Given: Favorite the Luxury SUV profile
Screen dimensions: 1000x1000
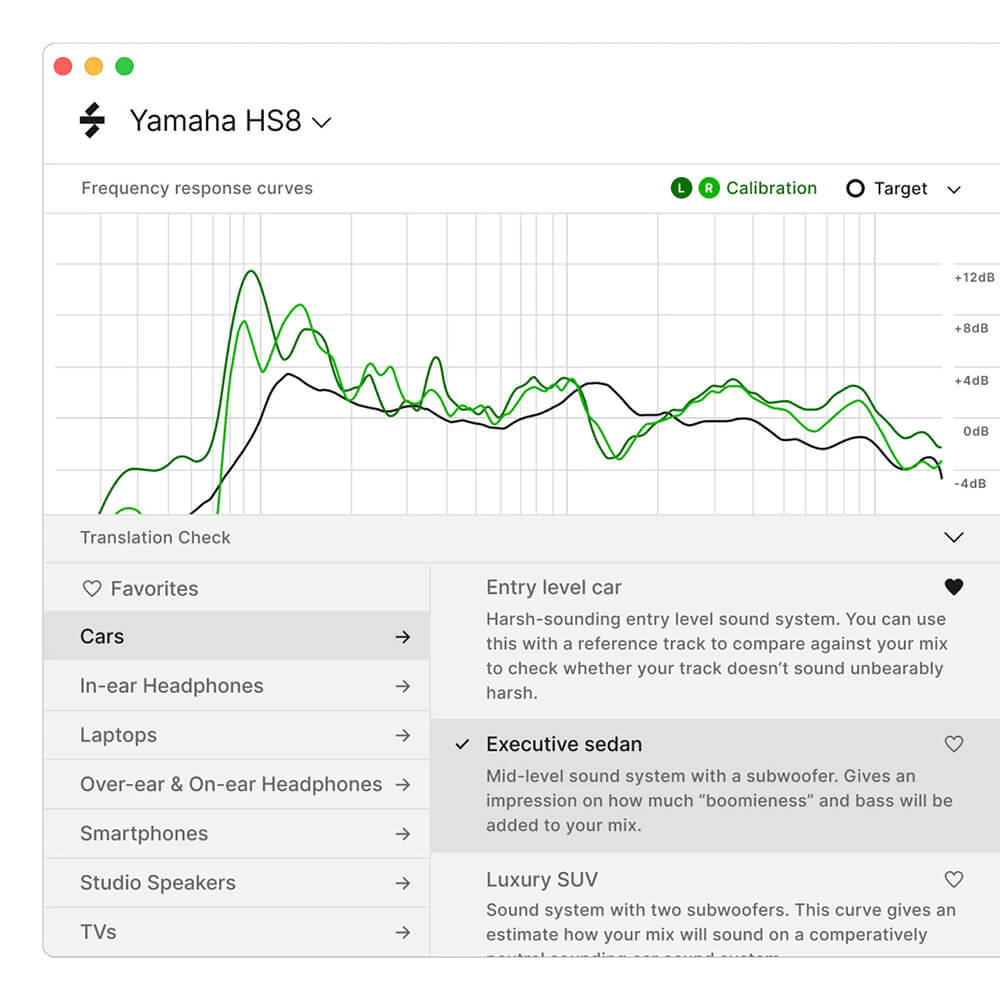Looking at the screenshot, I should point(953,880).
